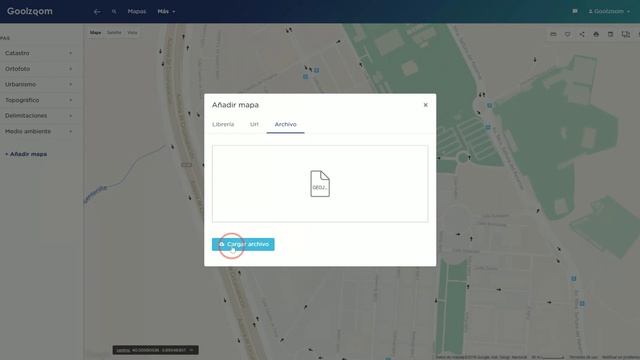The height and width of the screenshot is (360, 640).
Task: Close the Añadir mapa dialog
Action: (x=425, y=105)
